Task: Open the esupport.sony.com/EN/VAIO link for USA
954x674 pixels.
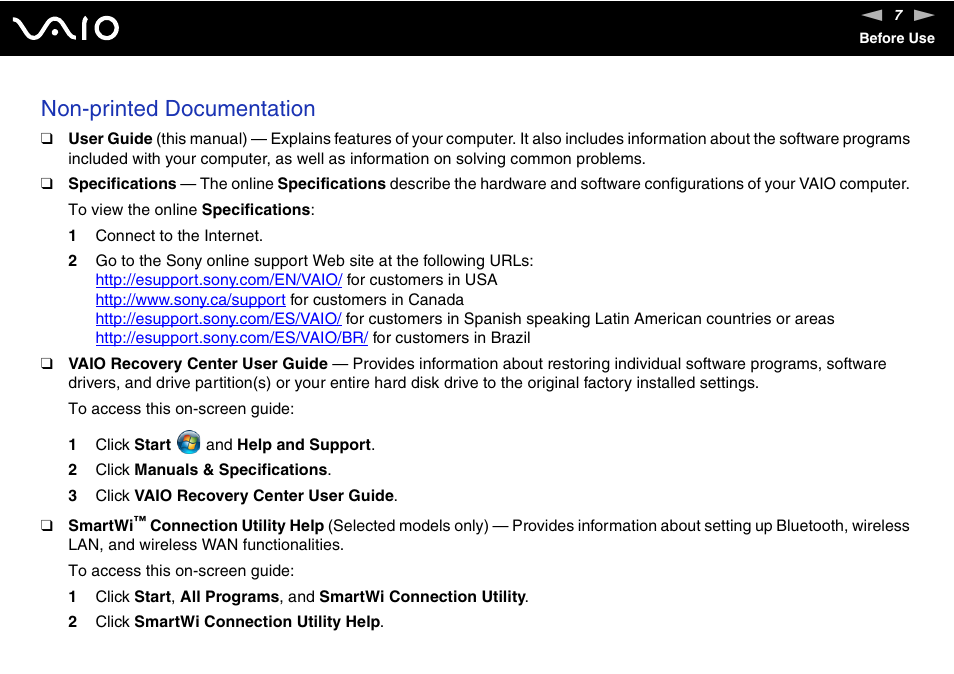Action: [x=218, y=280]
